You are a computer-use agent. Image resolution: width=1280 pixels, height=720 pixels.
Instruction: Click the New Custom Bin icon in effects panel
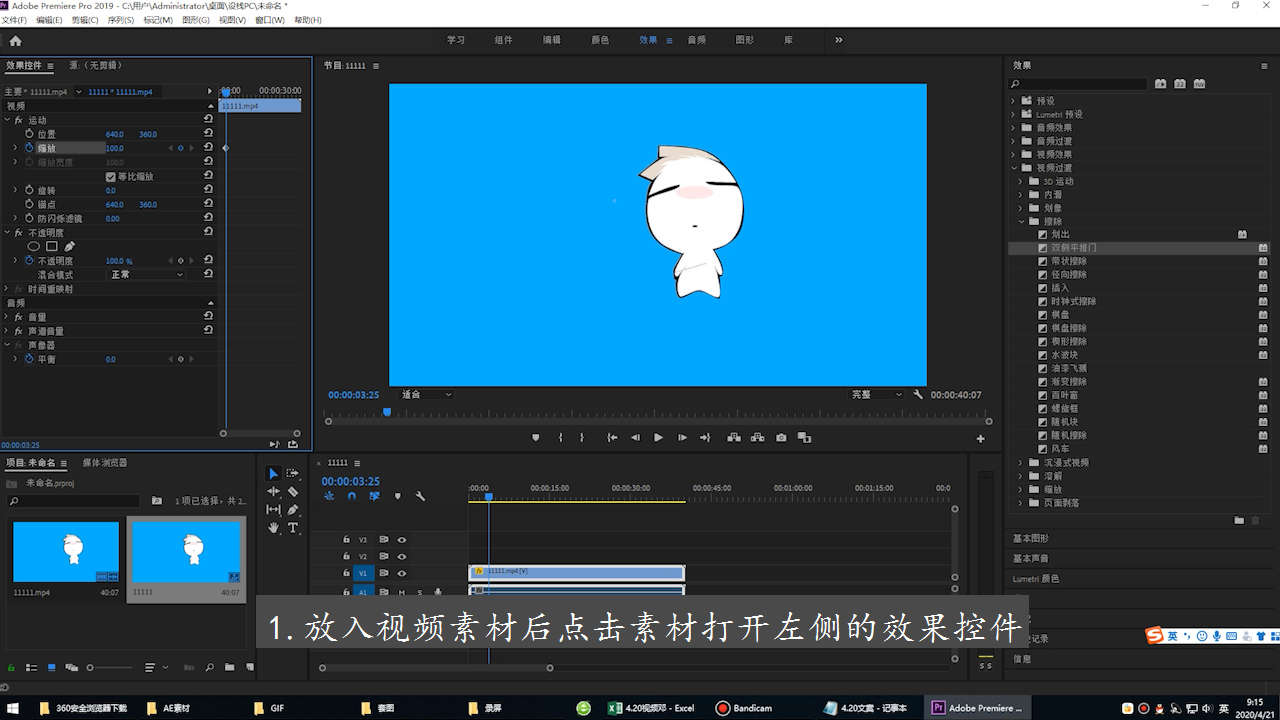pos(1239,520)
